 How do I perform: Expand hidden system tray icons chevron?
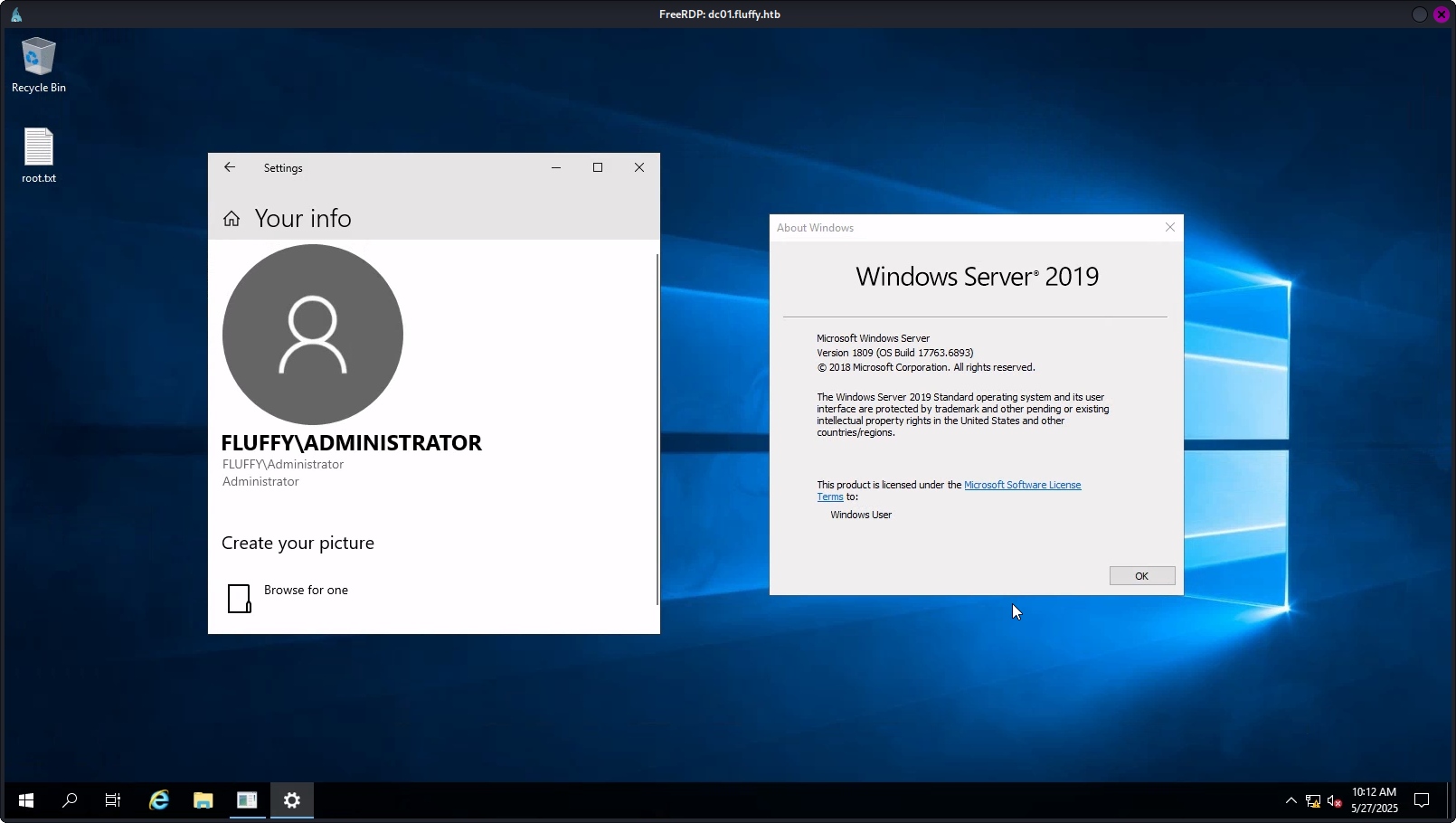coord(1291,800)
